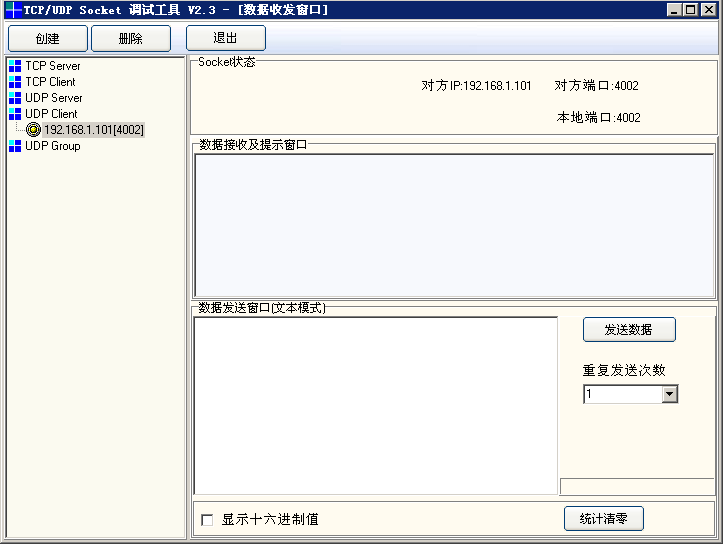The width and height of the screenshot is (723, 544).
Task: Click the UDP Server node icon
Action: tap(15, 98)
